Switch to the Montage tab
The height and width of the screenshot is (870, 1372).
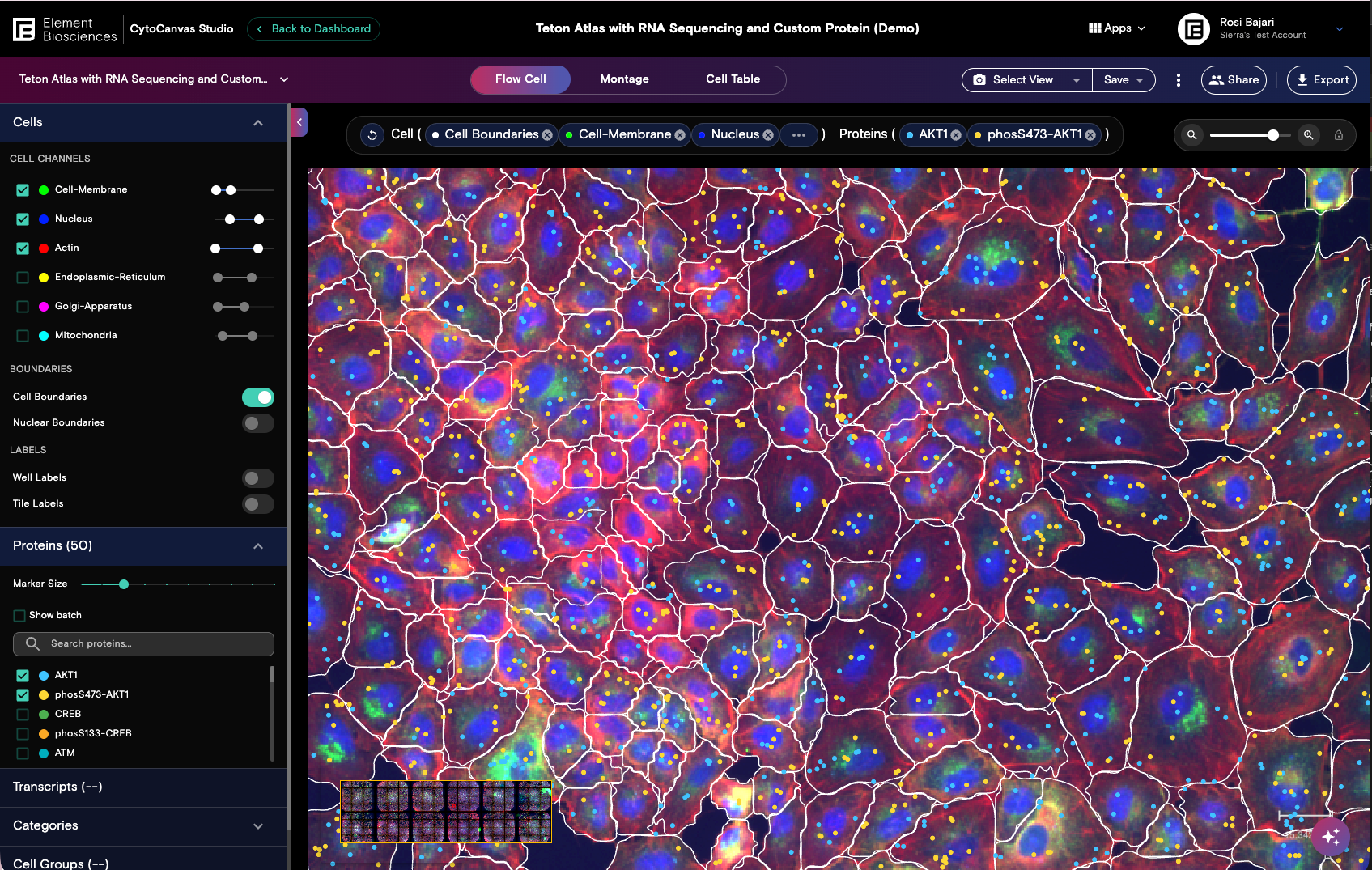(624, 79)
